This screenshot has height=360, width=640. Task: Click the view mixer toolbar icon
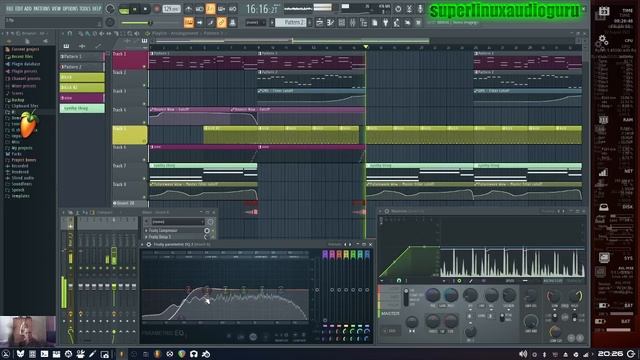coord(352,23)
